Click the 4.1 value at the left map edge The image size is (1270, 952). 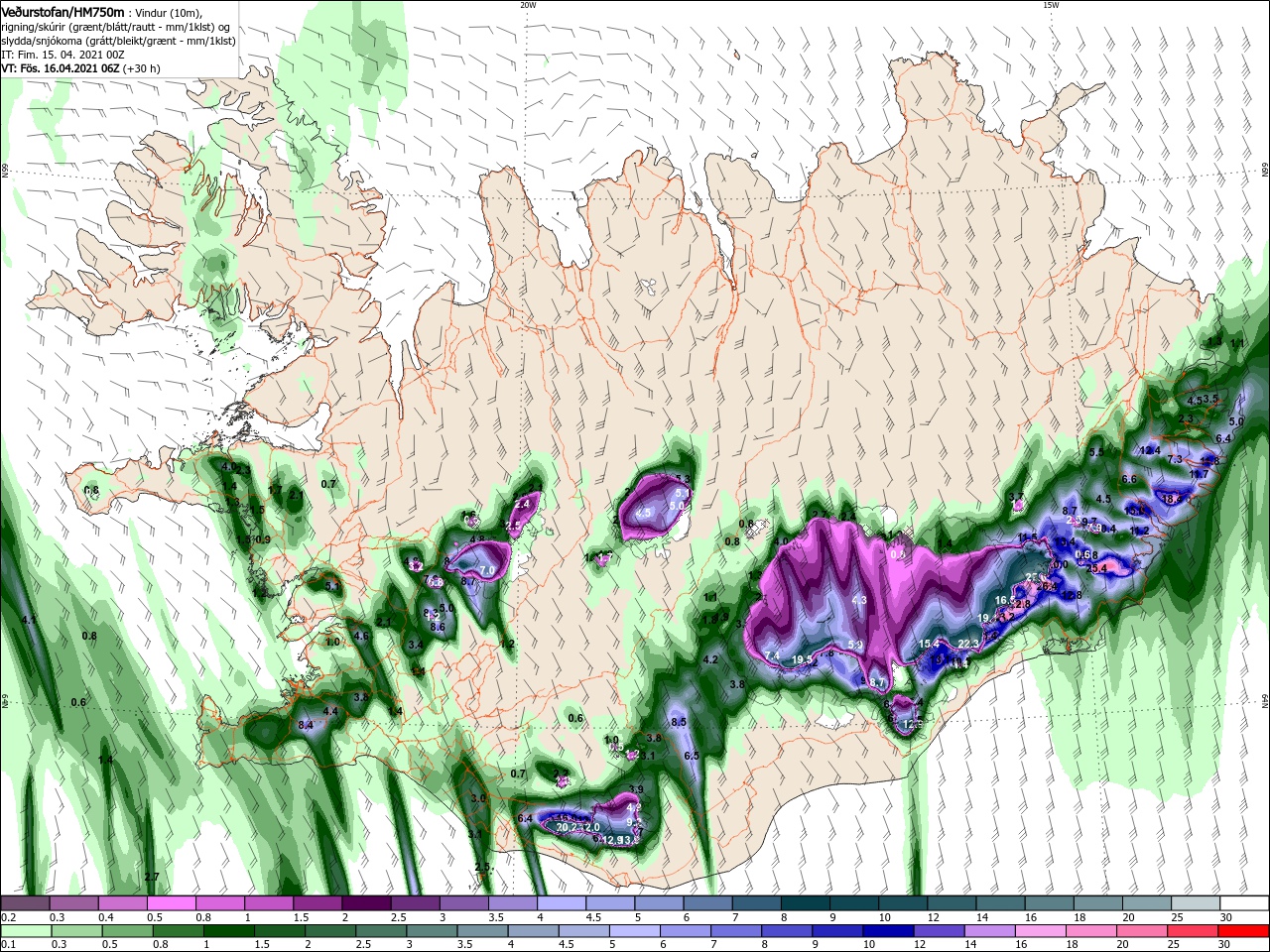coord(29,620)
